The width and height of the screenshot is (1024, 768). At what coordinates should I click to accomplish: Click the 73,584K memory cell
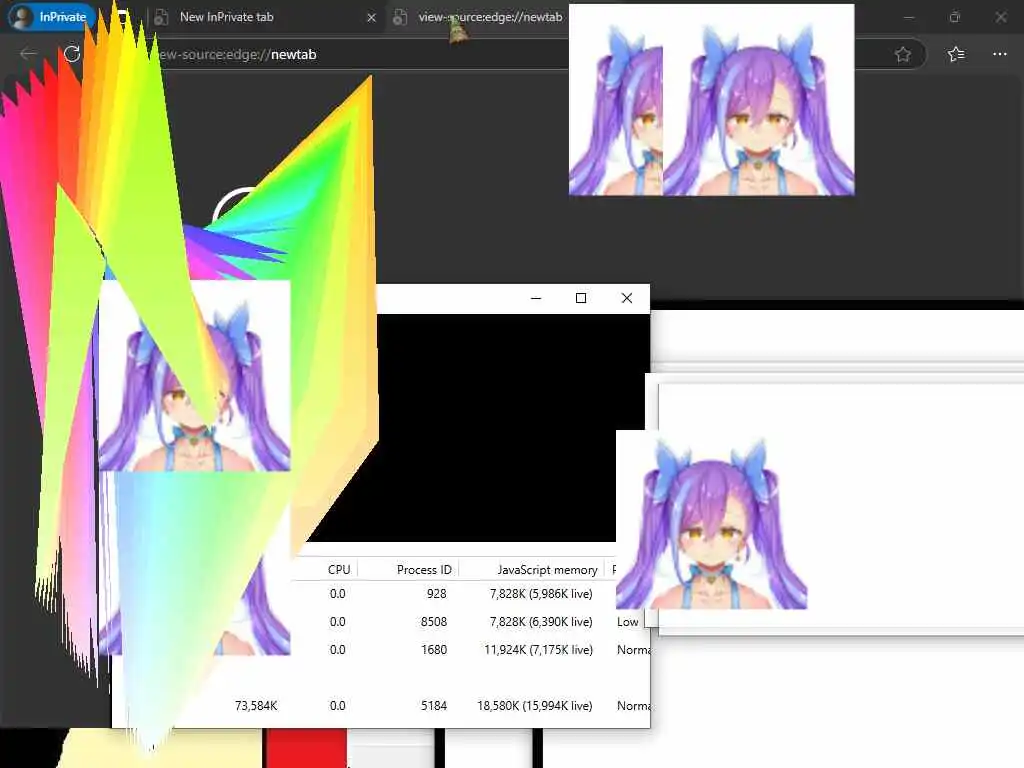pyautogui.click(x=256, y=705)
